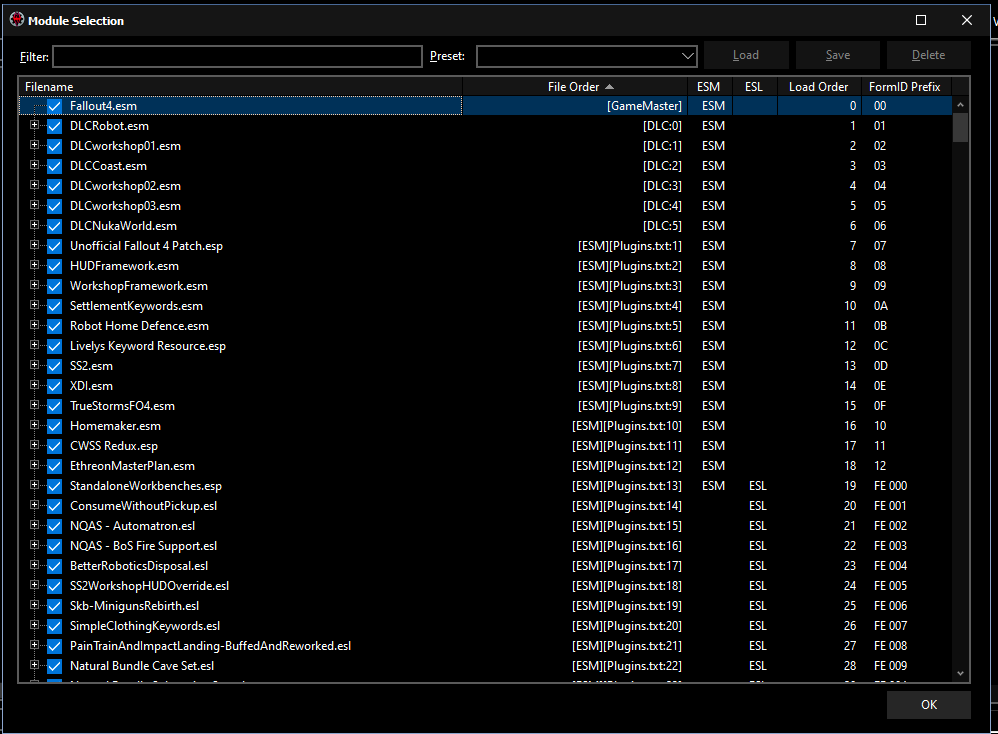Screen dimensions: 998x734
Task: Expand the CWSS Redux.esp node
Action: click(34, 445)
